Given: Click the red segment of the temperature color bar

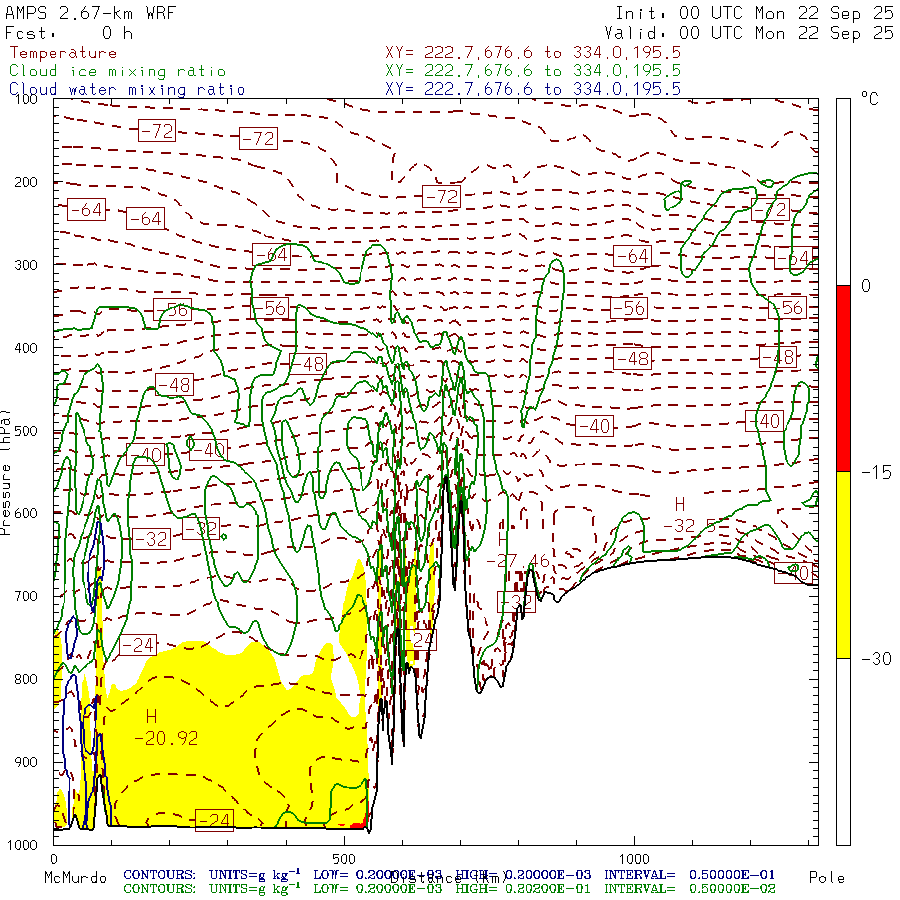Looking at the screenshot, I should 843,379.
